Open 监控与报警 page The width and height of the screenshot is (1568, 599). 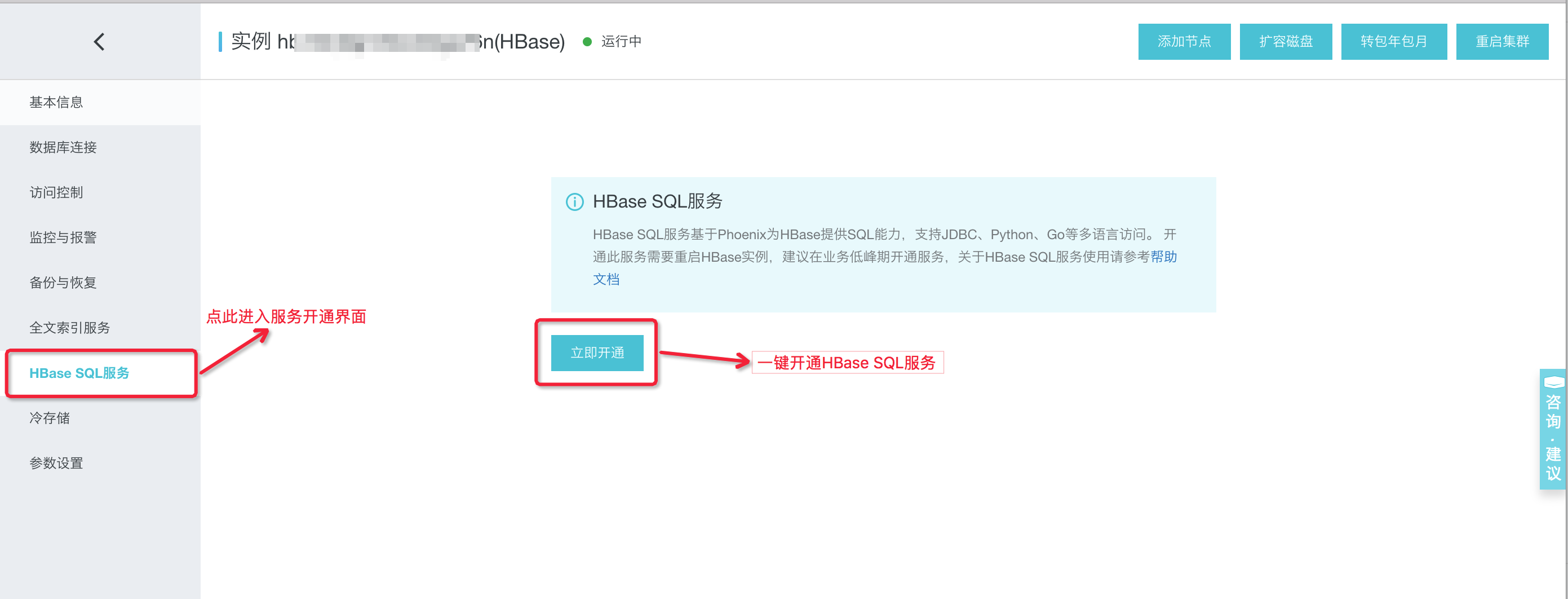point(100,237)
